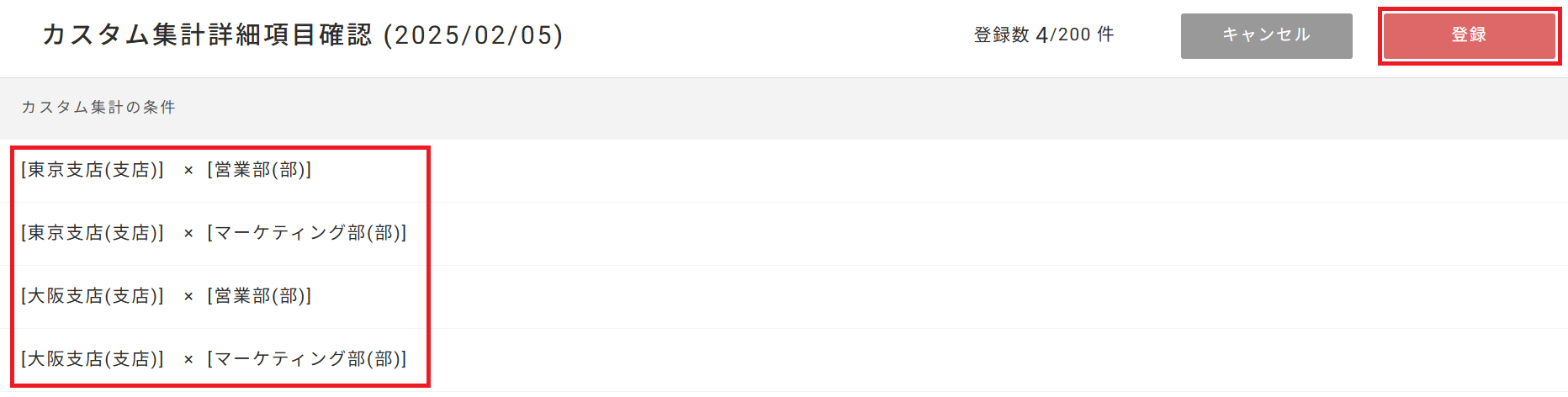Select [営業部(部)] in the first 東京支店 row
Viewport: 1568px width, 397px height.
(259, 170)
